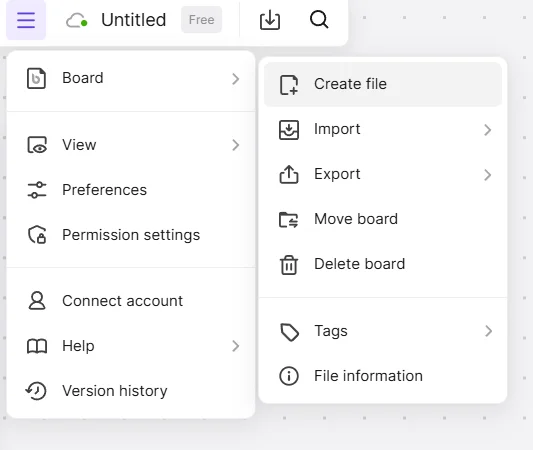Screen dimensions: 533x450
Task: Open Preferences from the menu
Action: click(x=131, y=190)
